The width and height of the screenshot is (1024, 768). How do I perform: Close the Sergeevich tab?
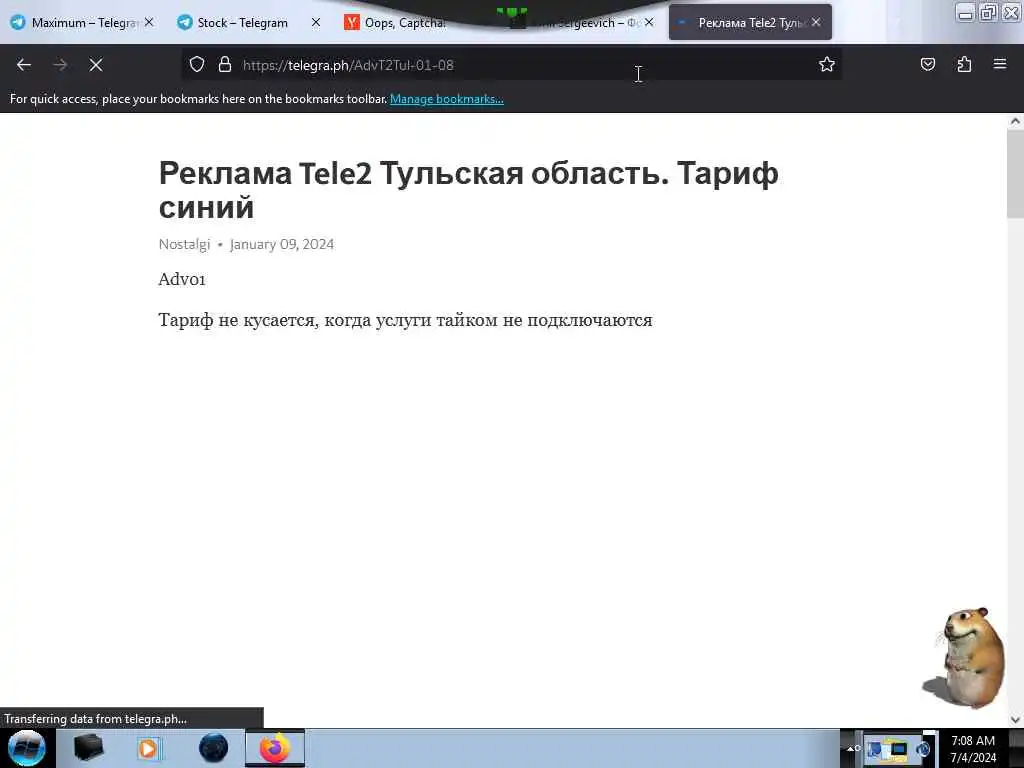pyautogui.click(x=649, y=22)
